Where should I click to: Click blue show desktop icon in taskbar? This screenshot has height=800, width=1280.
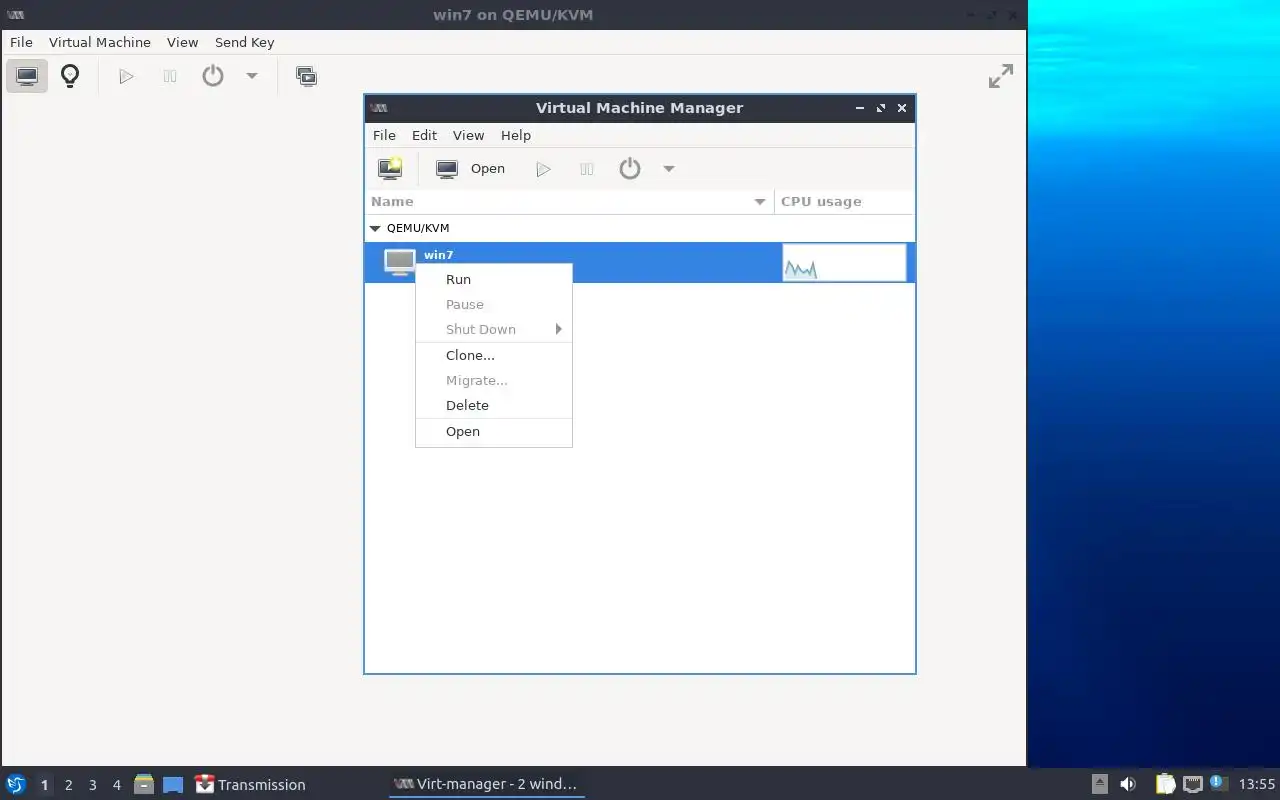(173, 785)
